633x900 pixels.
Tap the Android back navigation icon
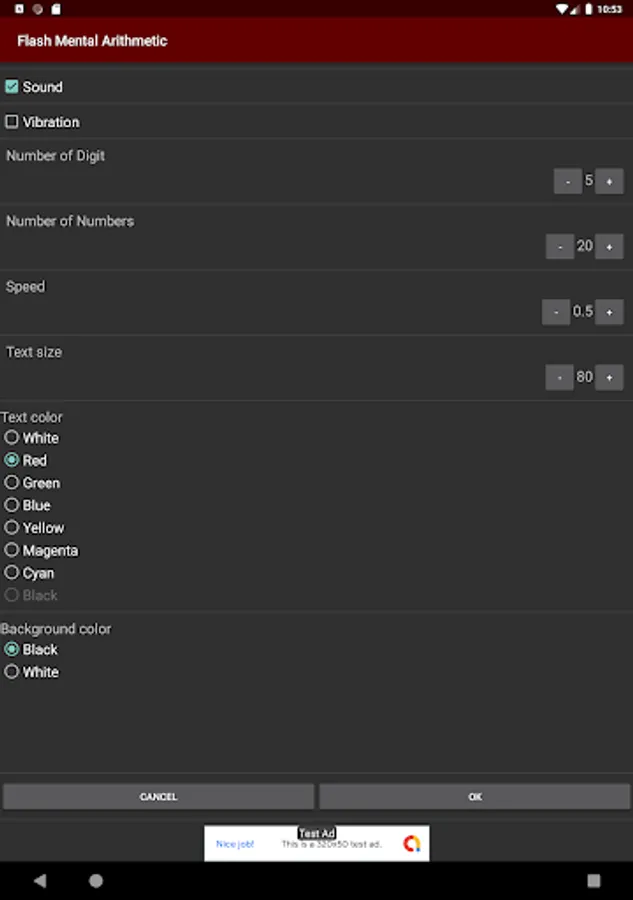click(40, 881)
